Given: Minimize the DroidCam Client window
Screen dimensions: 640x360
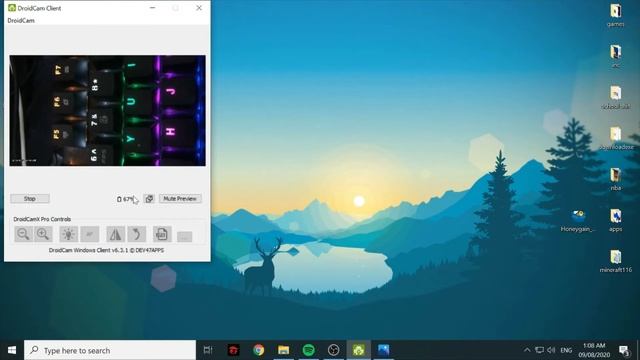Looking at the screenshot, I should pyautogui.click(x=153, y=8).
